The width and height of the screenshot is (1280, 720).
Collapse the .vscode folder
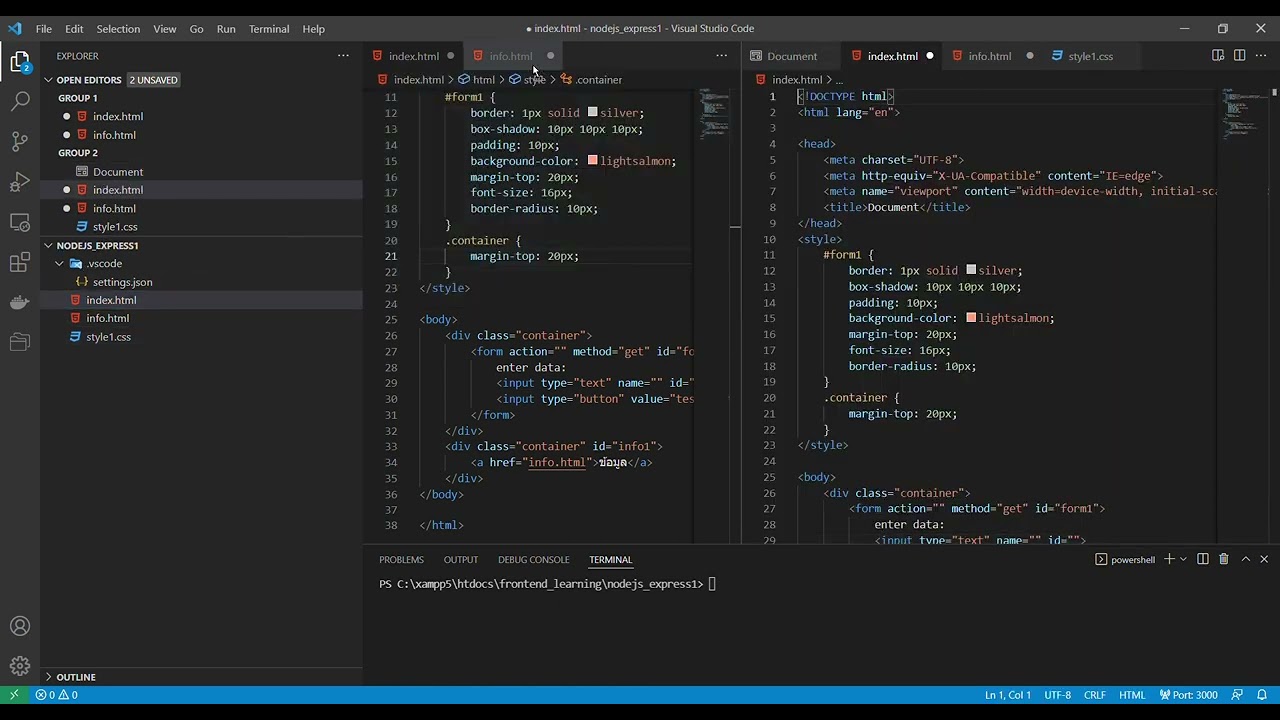(60, 264)
